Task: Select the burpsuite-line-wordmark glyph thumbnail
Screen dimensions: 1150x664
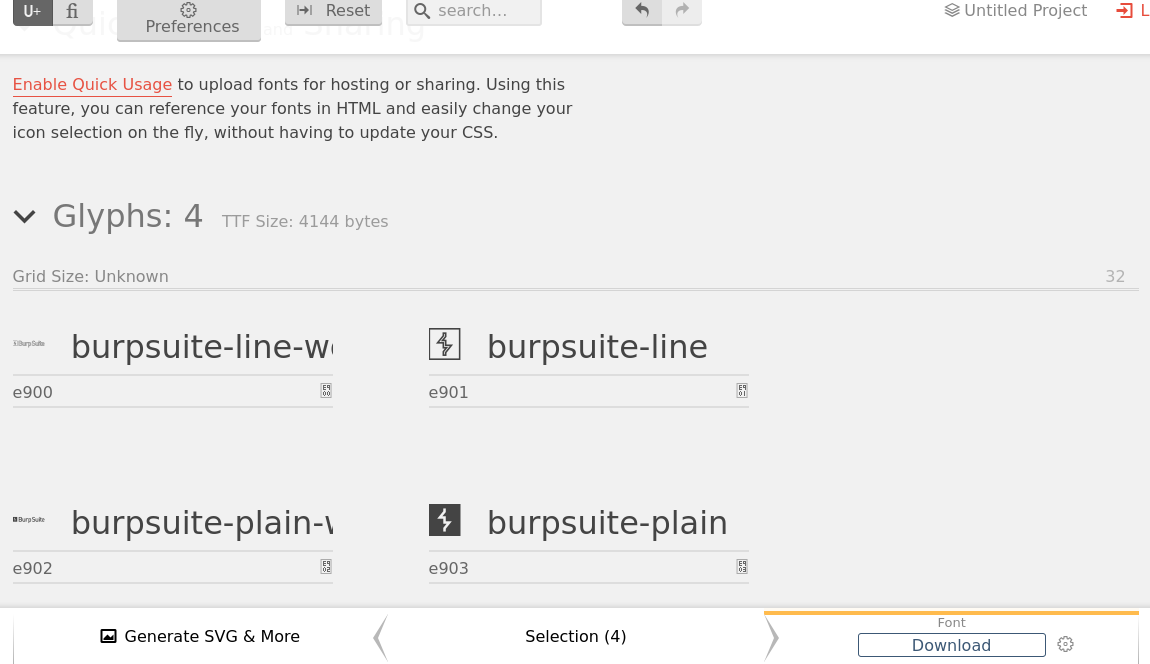Action: (x=29, y=343)
